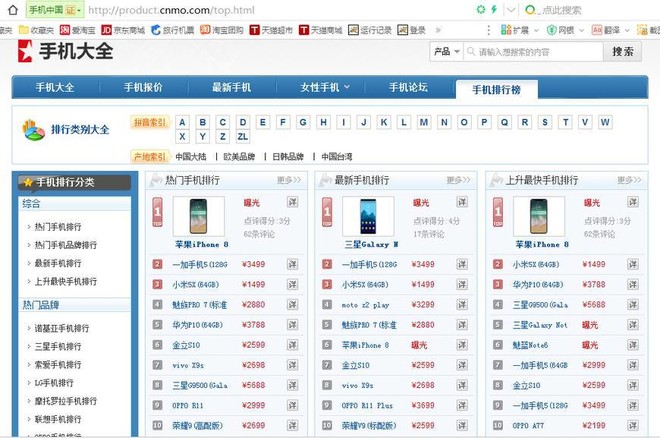Open OPPO R11 link in 热门手机排行
Viewport: 660px width, 438px height.
tap(188, 406)
